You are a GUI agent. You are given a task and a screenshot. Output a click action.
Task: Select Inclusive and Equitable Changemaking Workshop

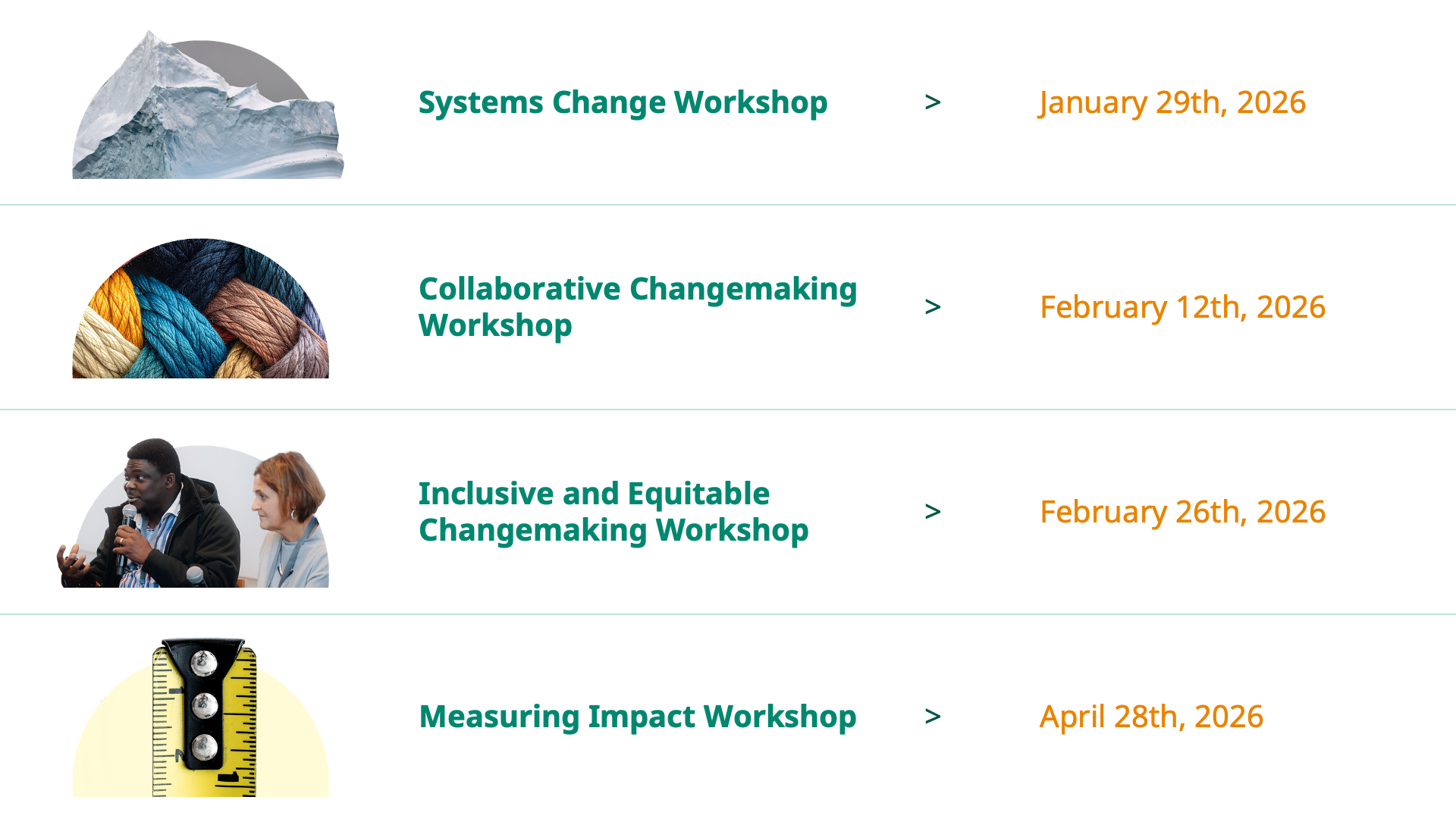click(x=613, y=512)
